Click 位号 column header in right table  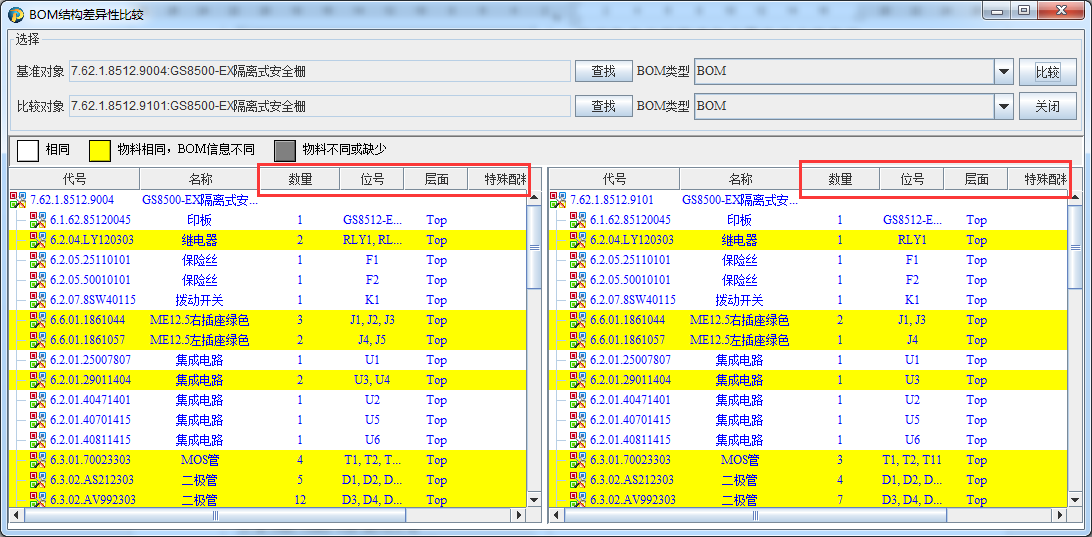point(911,179)
